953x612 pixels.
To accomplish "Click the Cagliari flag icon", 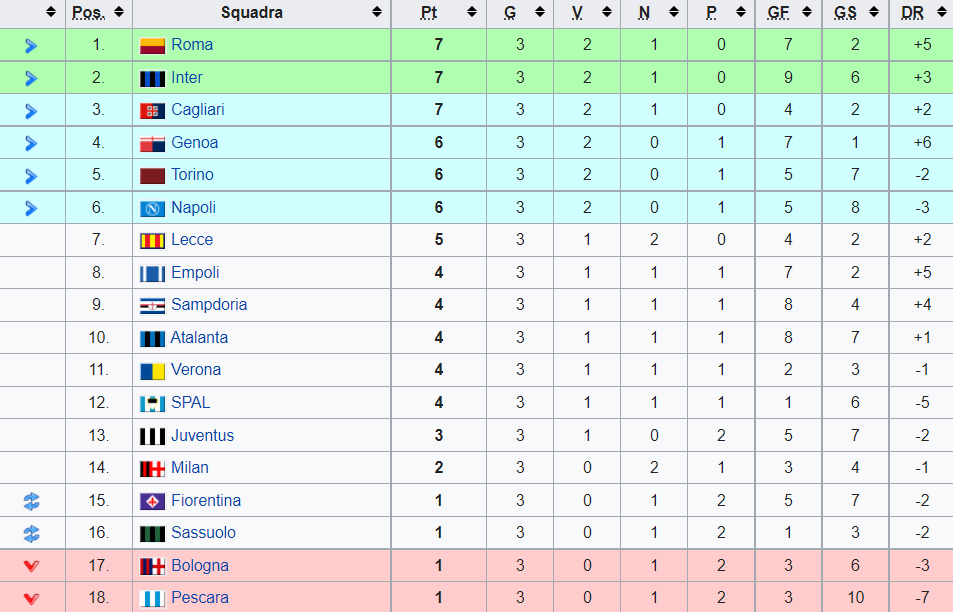I will pos(152,111).
